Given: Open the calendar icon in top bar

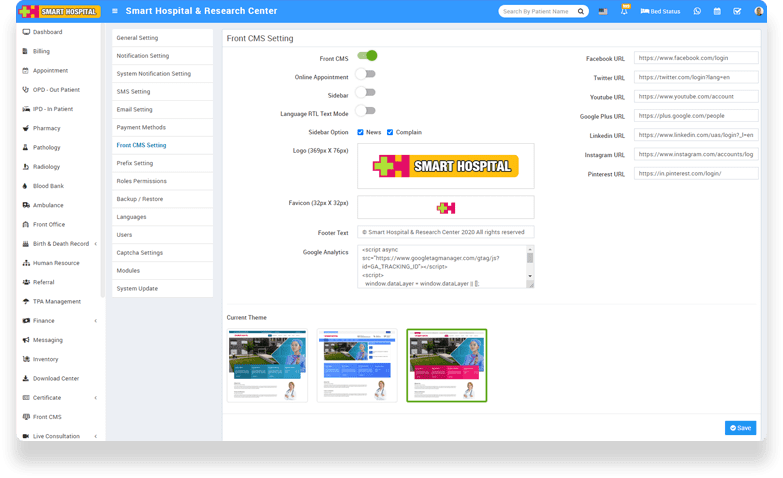Looking at the screenshot, I should pos(717,11).
